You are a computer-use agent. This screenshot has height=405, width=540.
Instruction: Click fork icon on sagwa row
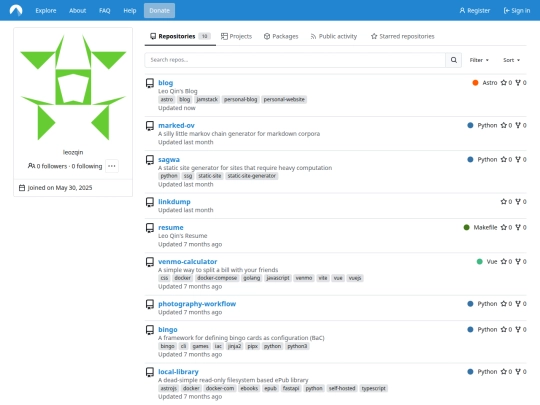518,159
